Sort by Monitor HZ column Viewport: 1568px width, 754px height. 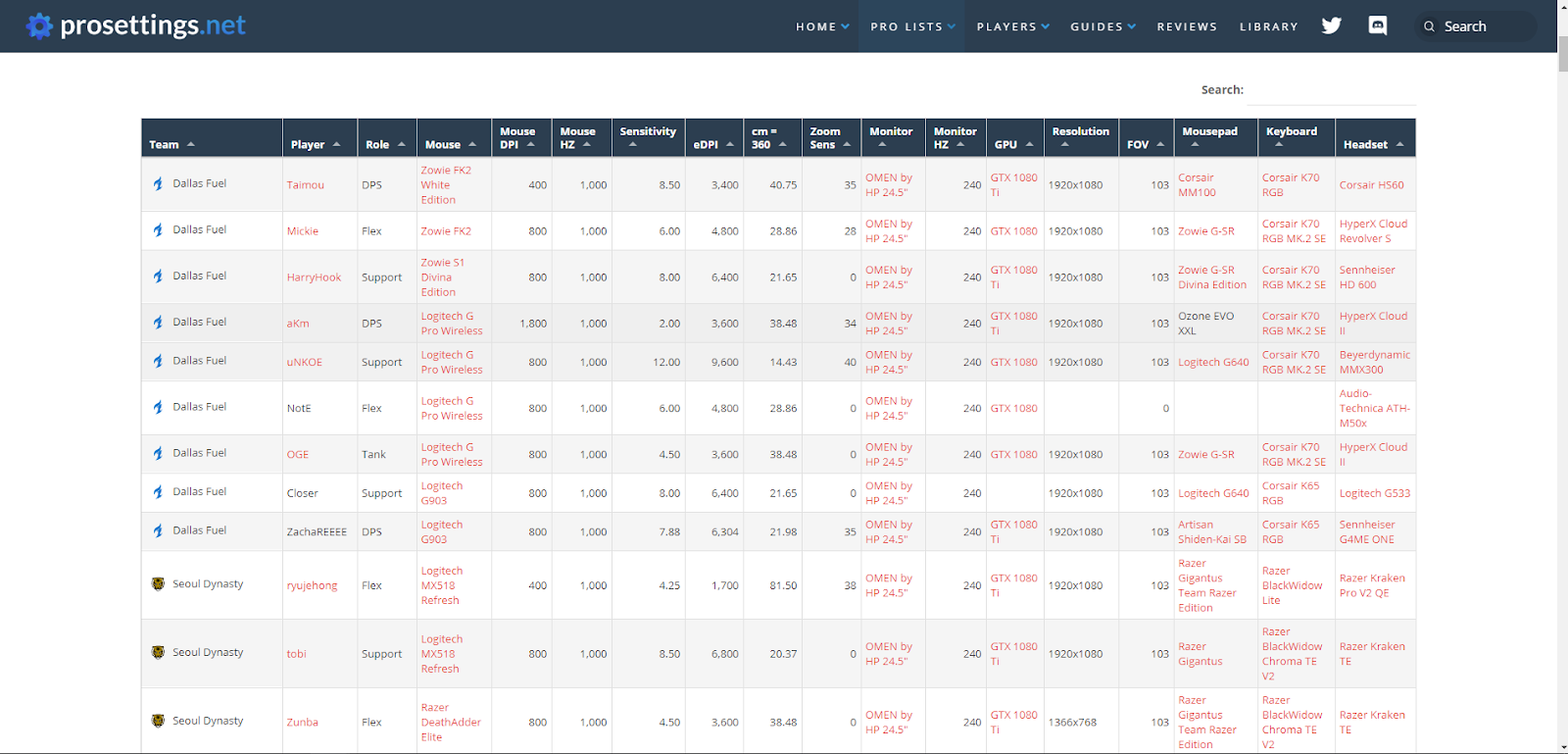coord(955,138)
